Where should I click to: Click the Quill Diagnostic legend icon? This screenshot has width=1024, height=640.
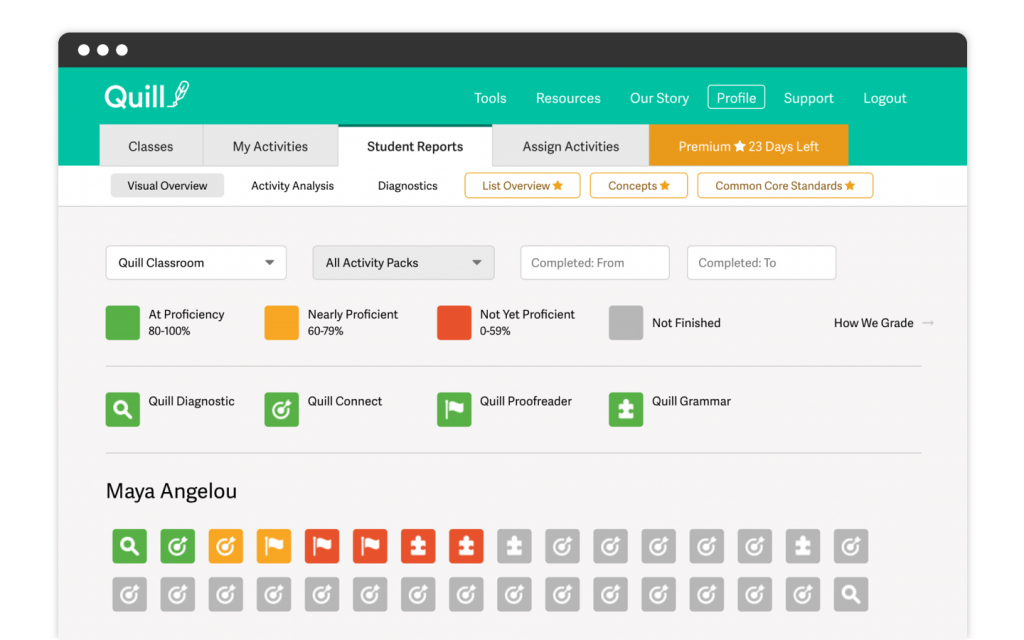123,409
